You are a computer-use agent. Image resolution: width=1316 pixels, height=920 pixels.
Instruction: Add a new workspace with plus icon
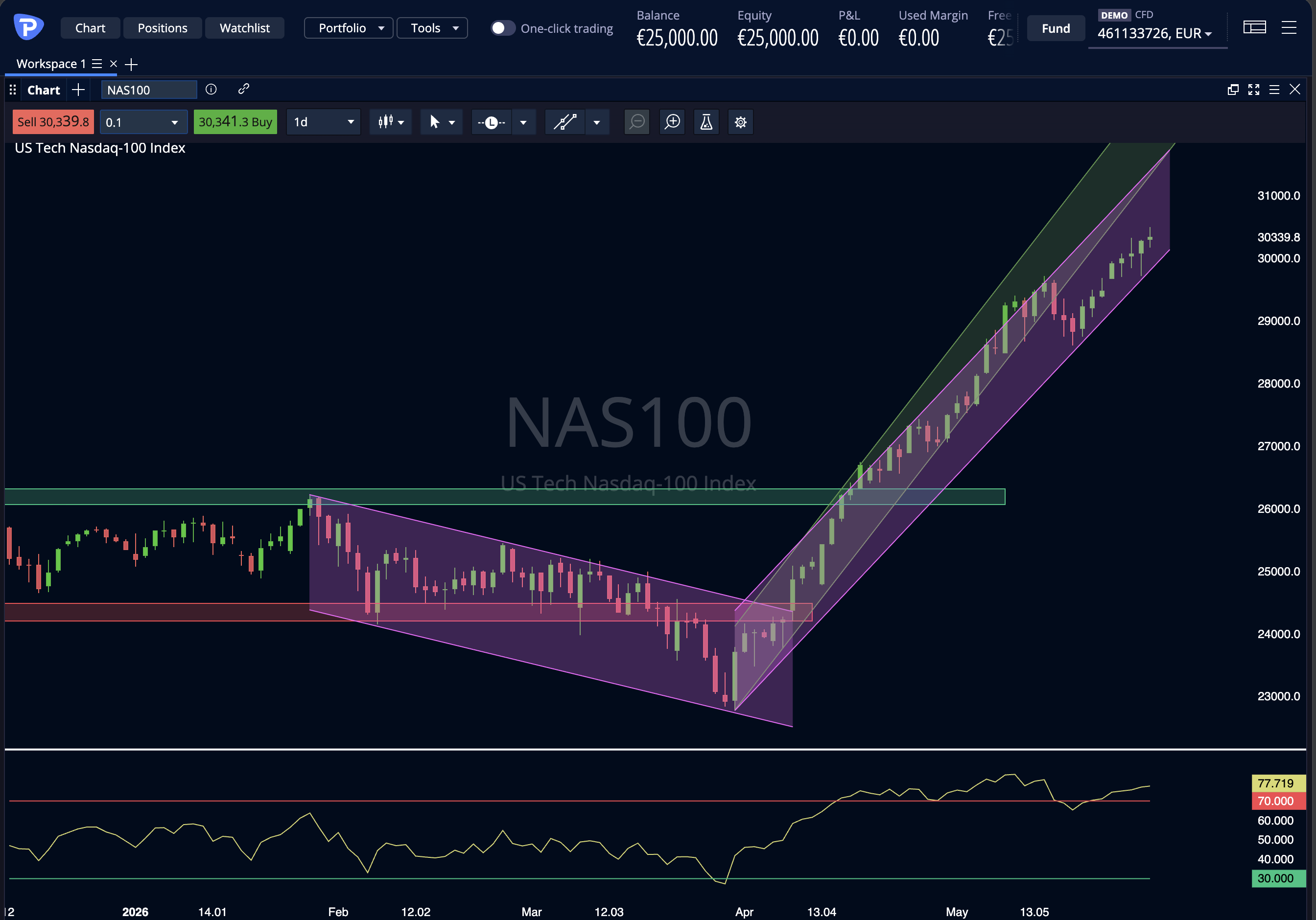tap(131, 64)
